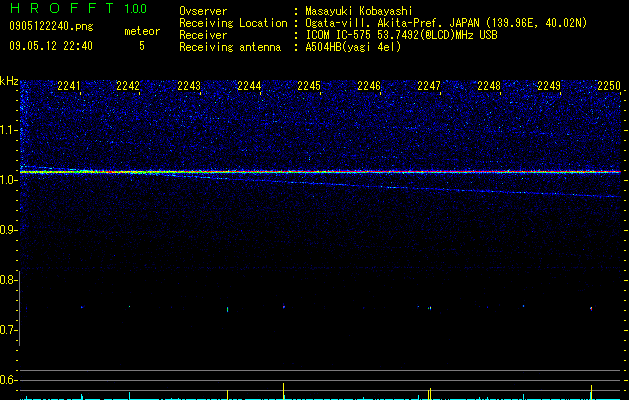
Task: Click the meteor count value 5
Action: (142, 46)
